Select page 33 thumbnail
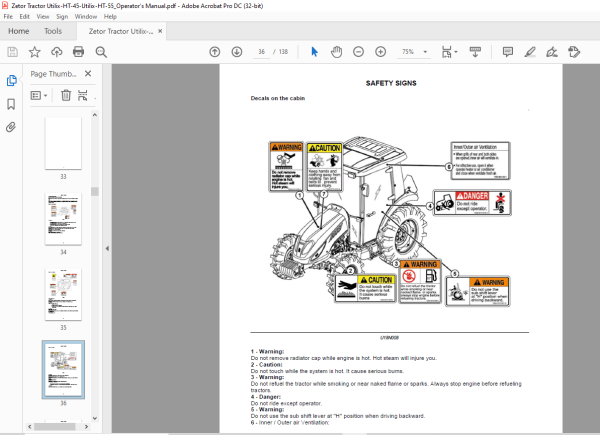 63,143
